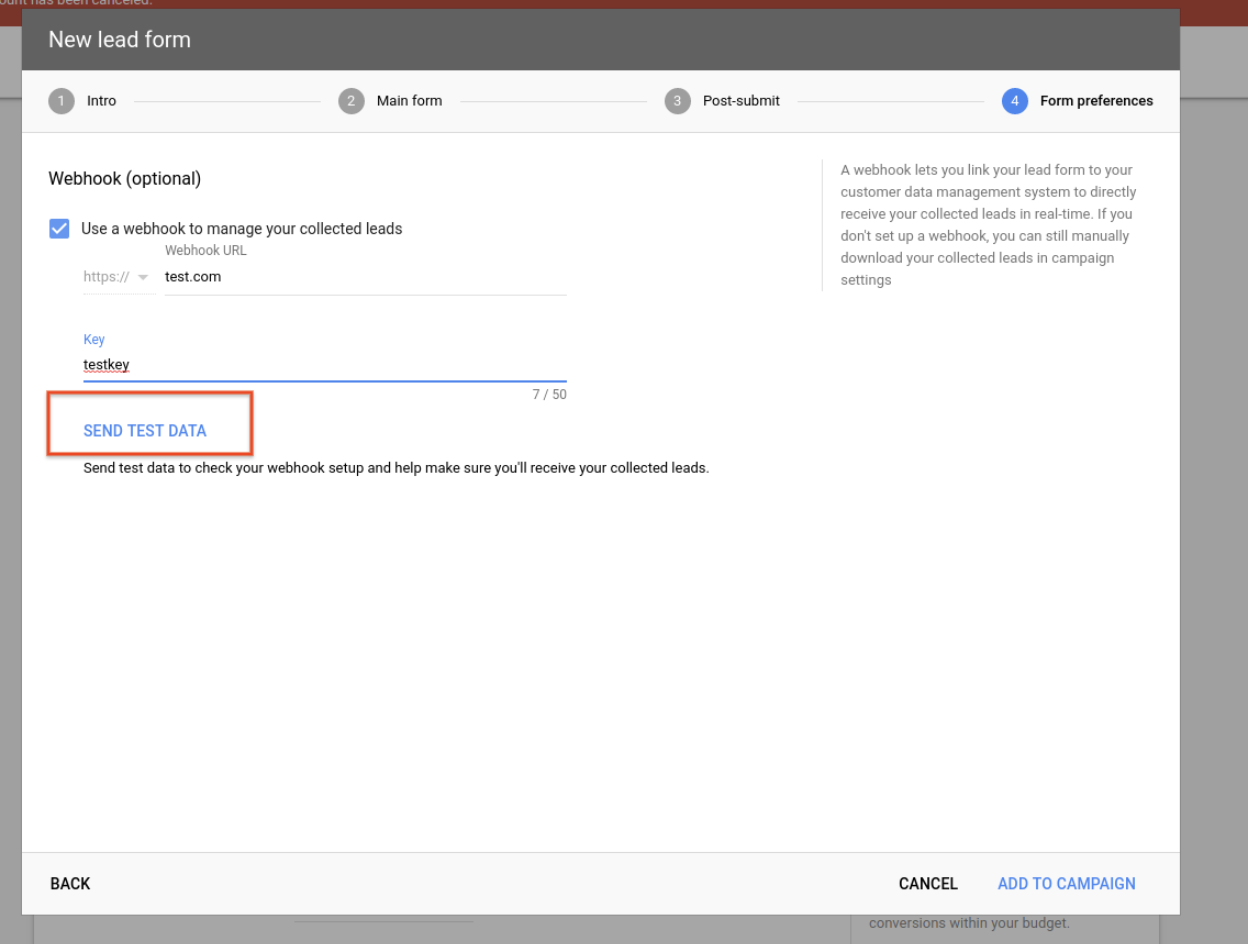This screenshot has width=1248, height=944.
Task: Click the webhook help description text
Action: [988, 225]
